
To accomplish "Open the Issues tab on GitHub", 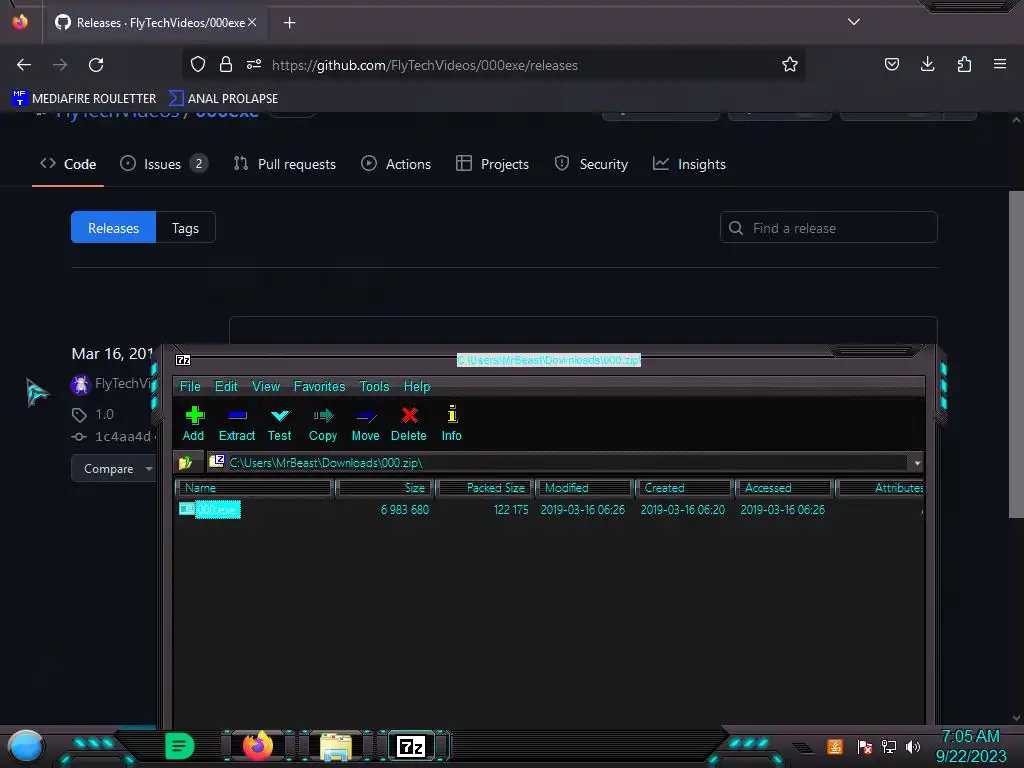I will [164, 164].
